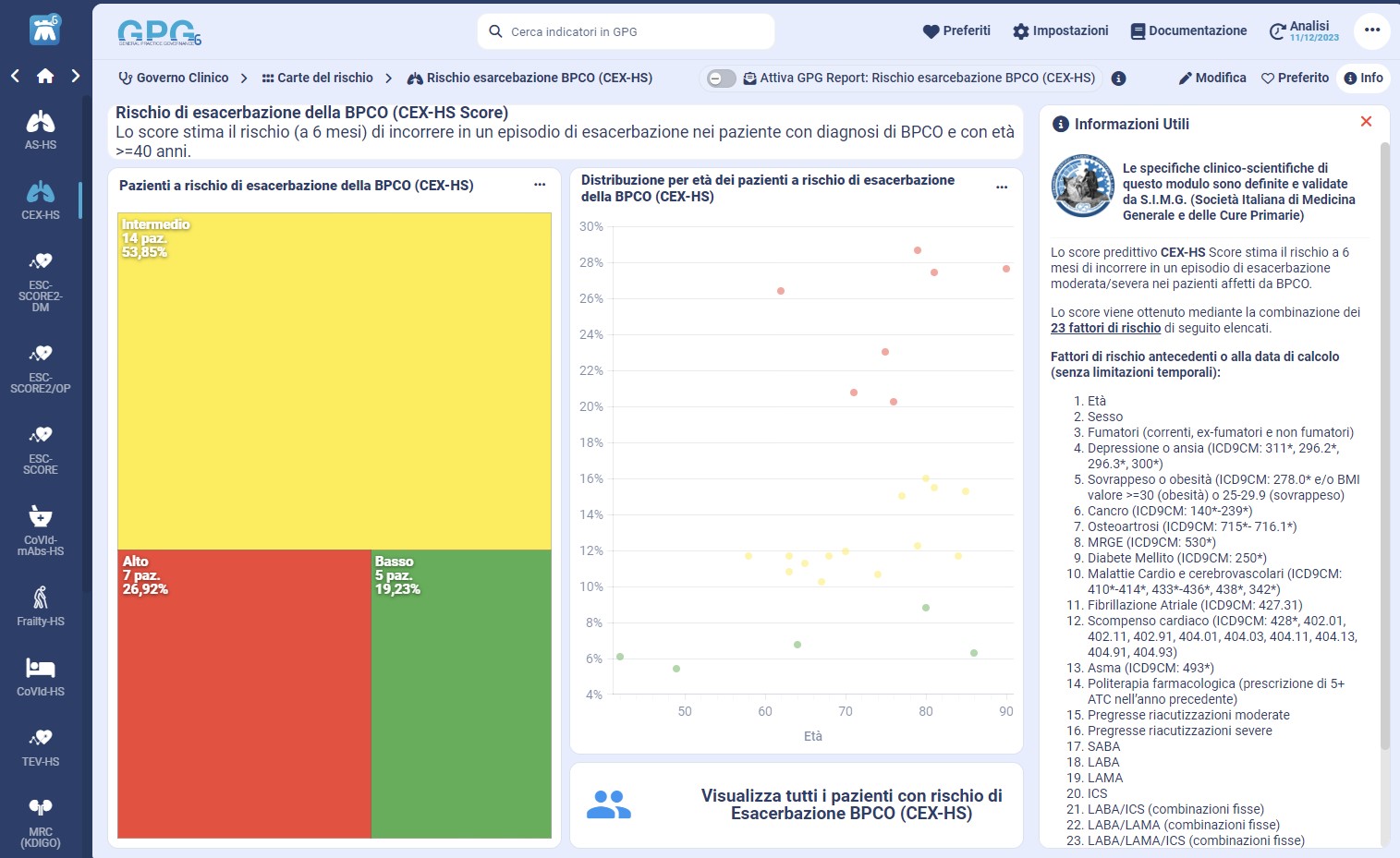This screenshot has width=1400, height=858.
Task: Open the ESC-SCORE2-DM risk module
Action: point(41,282)
